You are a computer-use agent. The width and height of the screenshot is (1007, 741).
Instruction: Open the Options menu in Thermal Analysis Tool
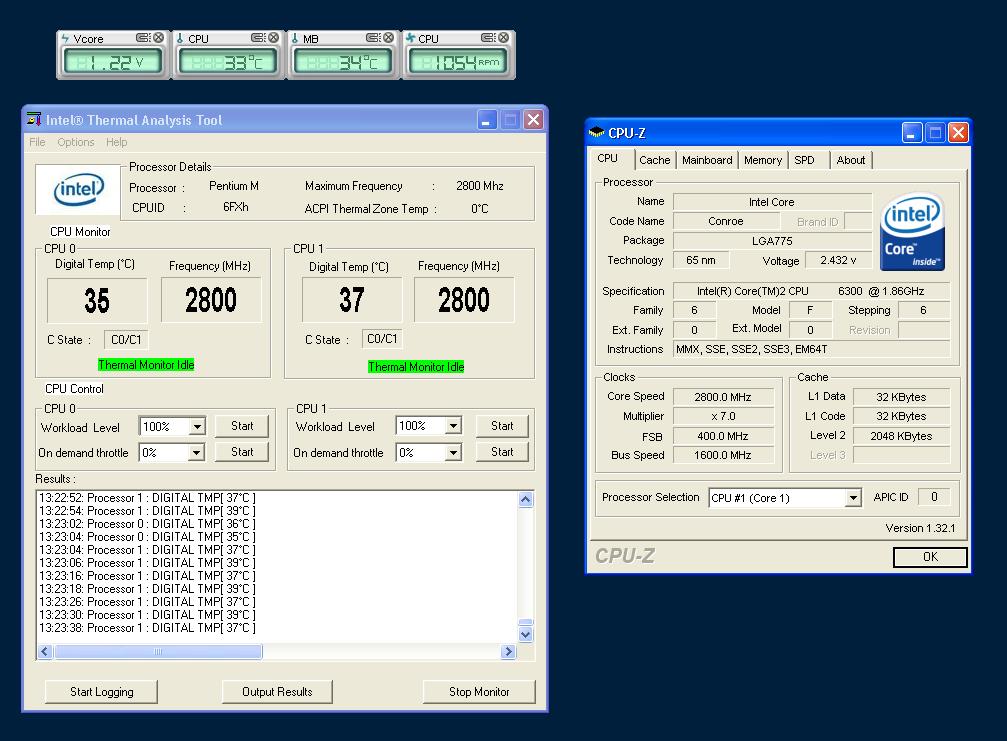coord(76,142)
